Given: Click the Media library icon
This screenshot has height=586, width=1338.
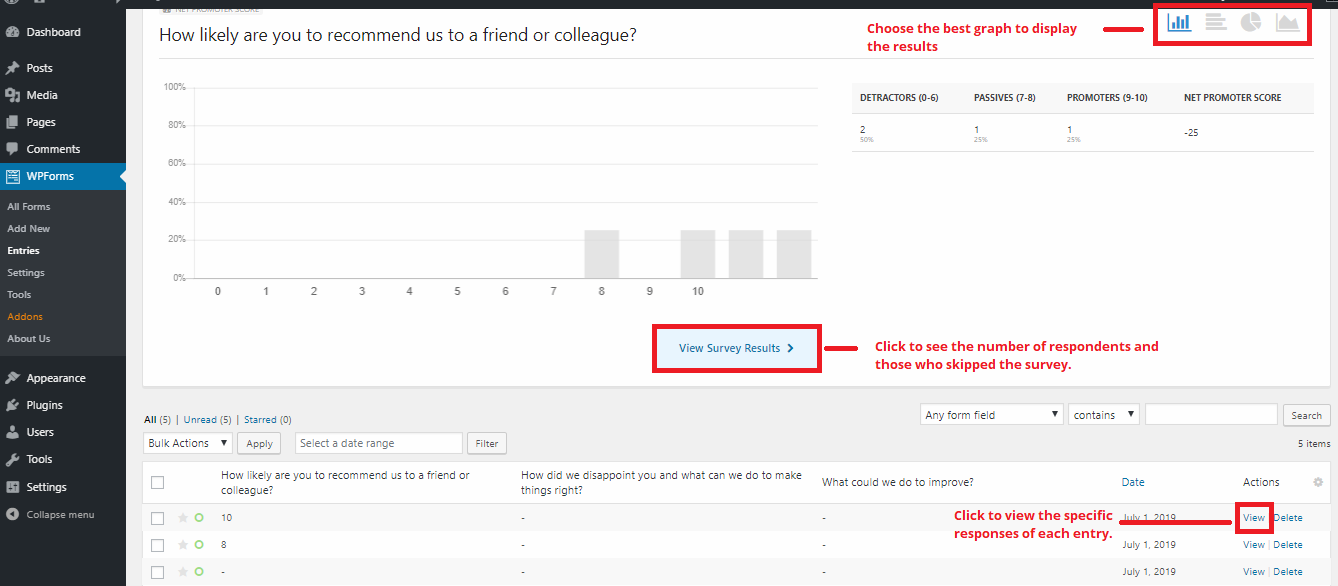Looking at the screenshot, I should pyautogui.click(x=12, y=95).
